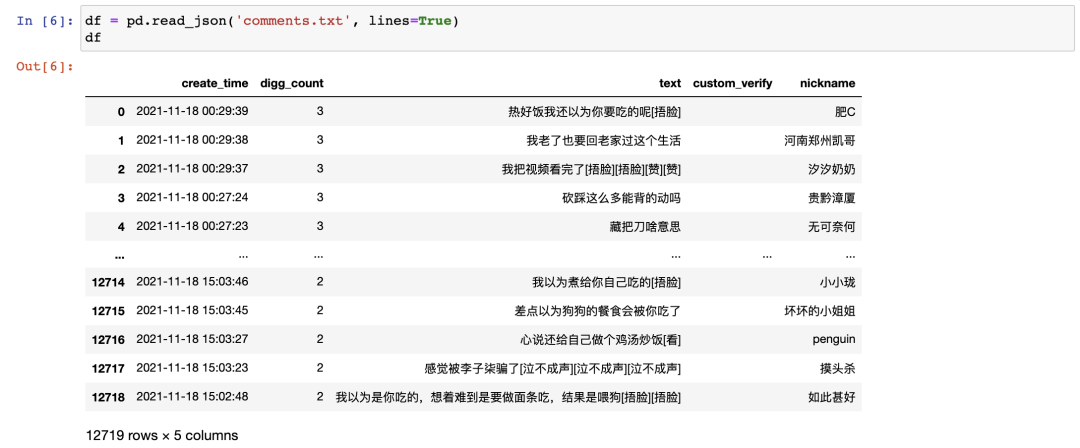
Task: Click timestamp 2021-11-18 15:03:23
Action: click(x=192, y=368)
